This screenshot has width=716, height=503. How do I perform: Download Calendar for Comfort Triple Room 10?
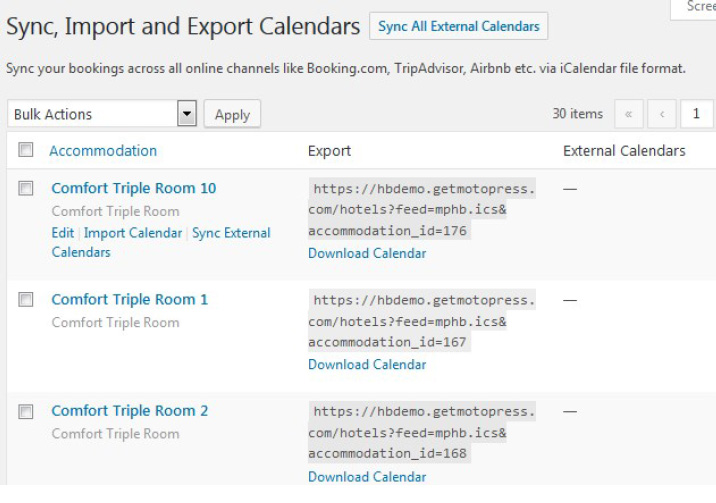point(367,253)
